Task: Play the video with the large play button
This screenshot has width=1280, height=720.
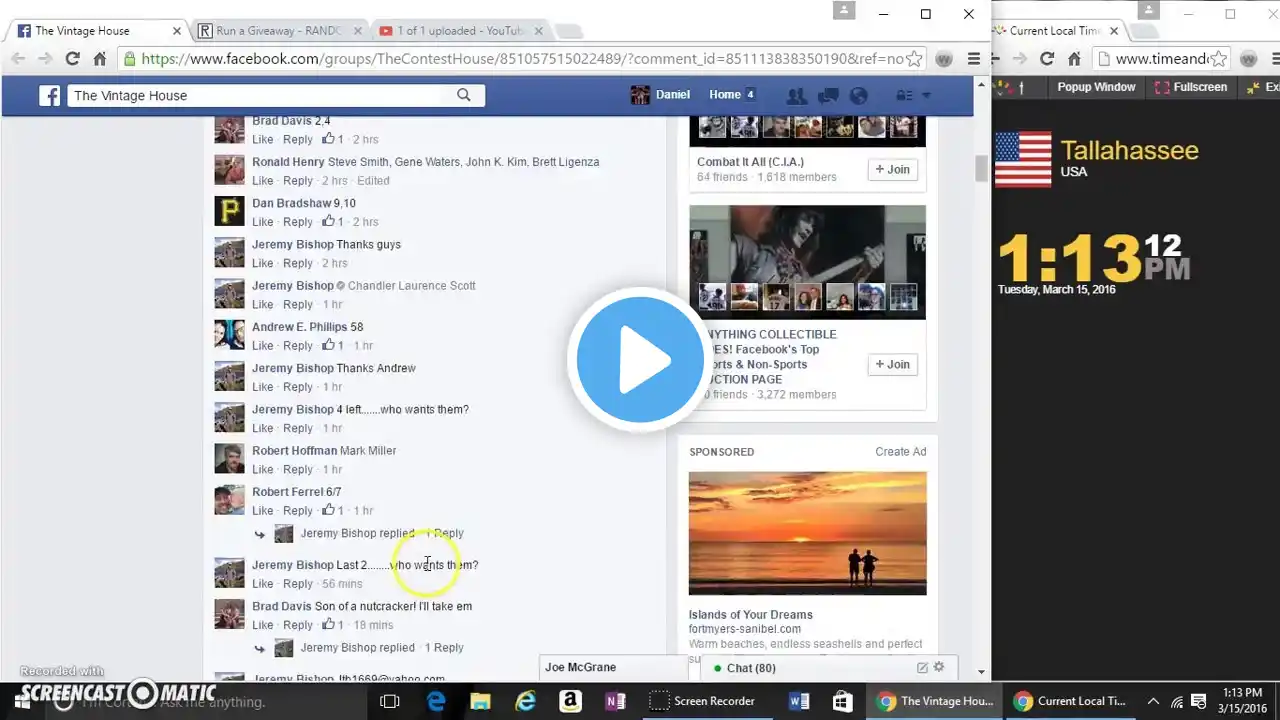Action: [x=640, y=360]
